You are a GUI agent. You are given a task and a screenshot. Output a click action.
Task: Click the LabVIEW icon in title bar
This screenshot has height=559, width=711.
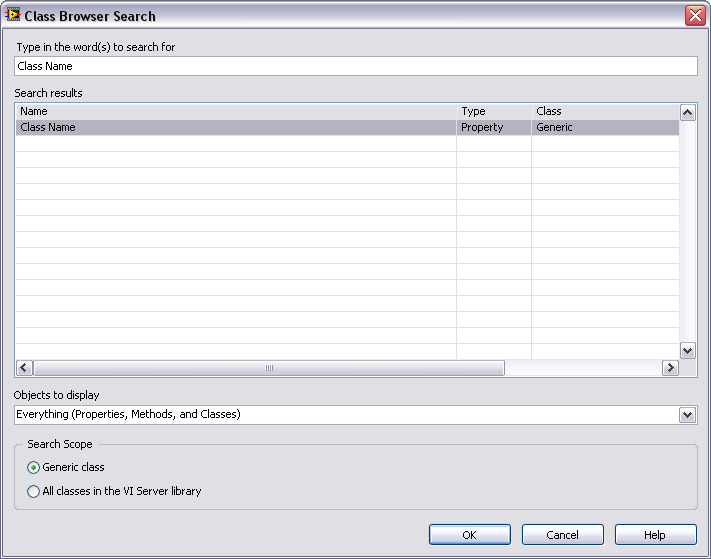[x=13, y=15]
